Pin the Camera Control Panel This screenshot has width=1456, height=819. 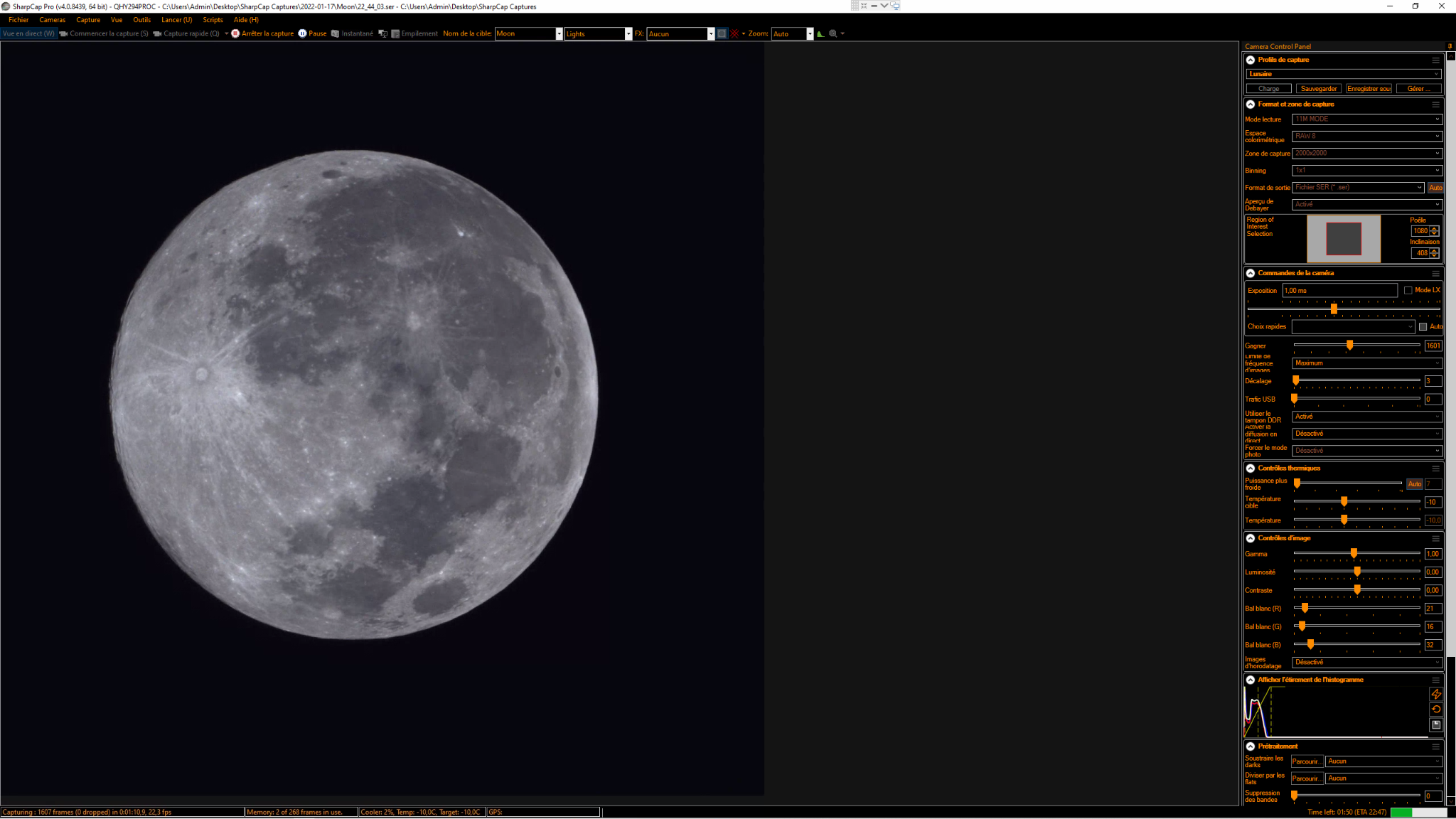coord(1450,46)
